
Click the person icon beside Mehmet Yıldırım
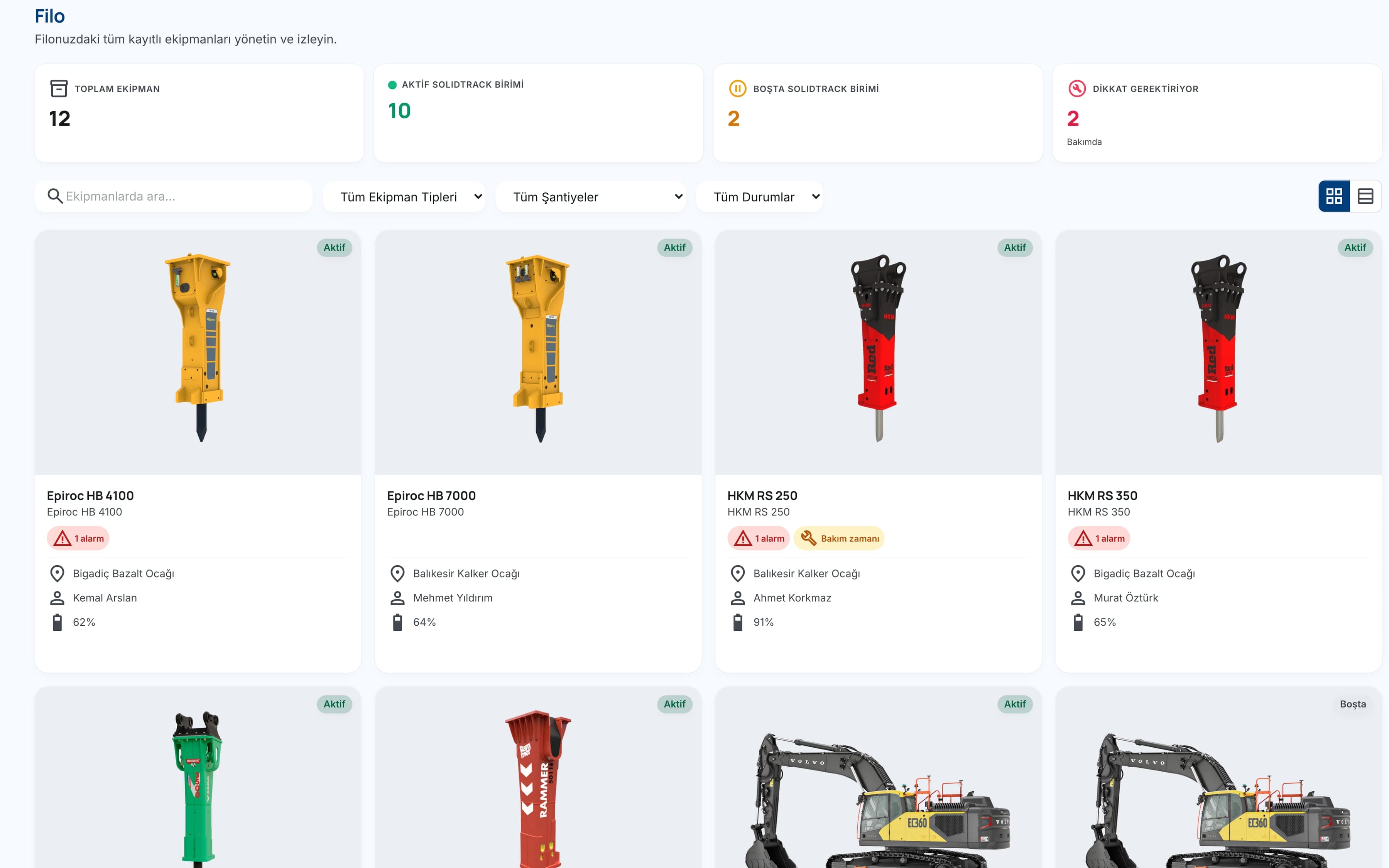397,598
